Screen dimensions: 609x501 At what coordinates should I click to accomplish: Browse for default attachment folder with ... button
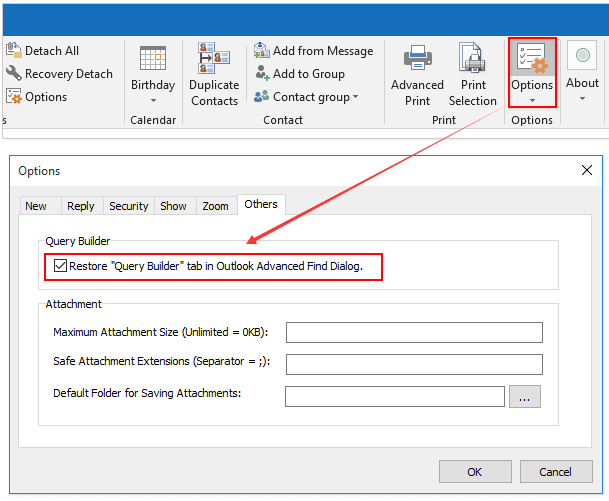(x=525, y=397)
